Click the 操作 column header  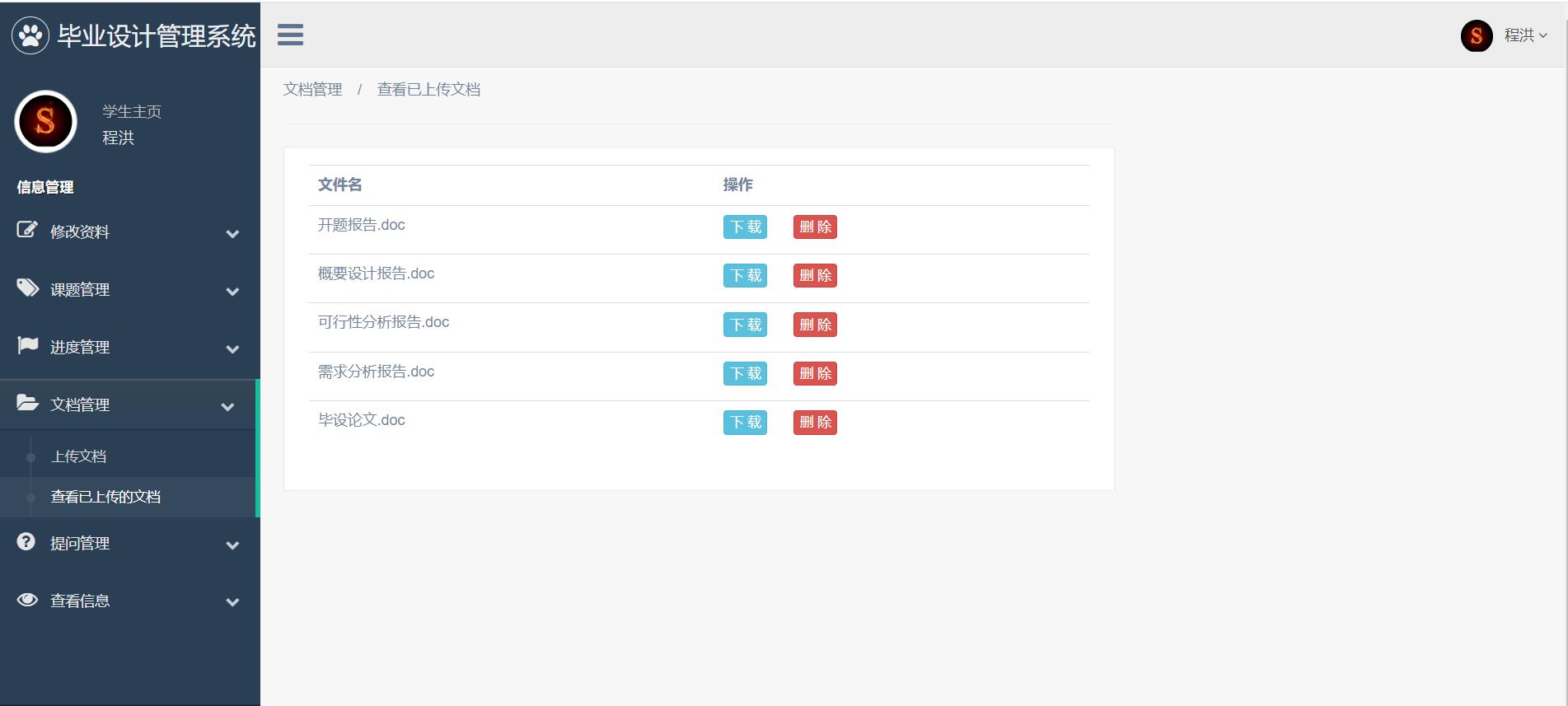coord(737,185)
